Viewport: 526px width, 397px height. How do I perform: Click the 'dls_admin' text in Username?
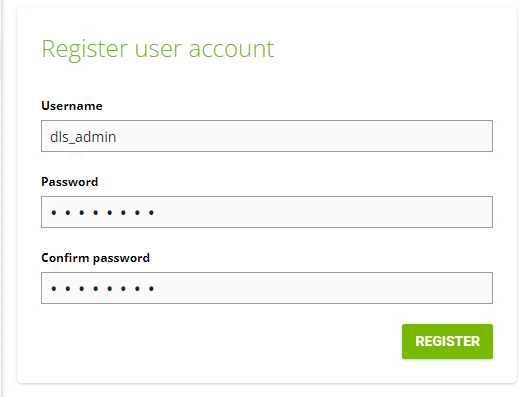pyautogui.click(x=83, y=137)
